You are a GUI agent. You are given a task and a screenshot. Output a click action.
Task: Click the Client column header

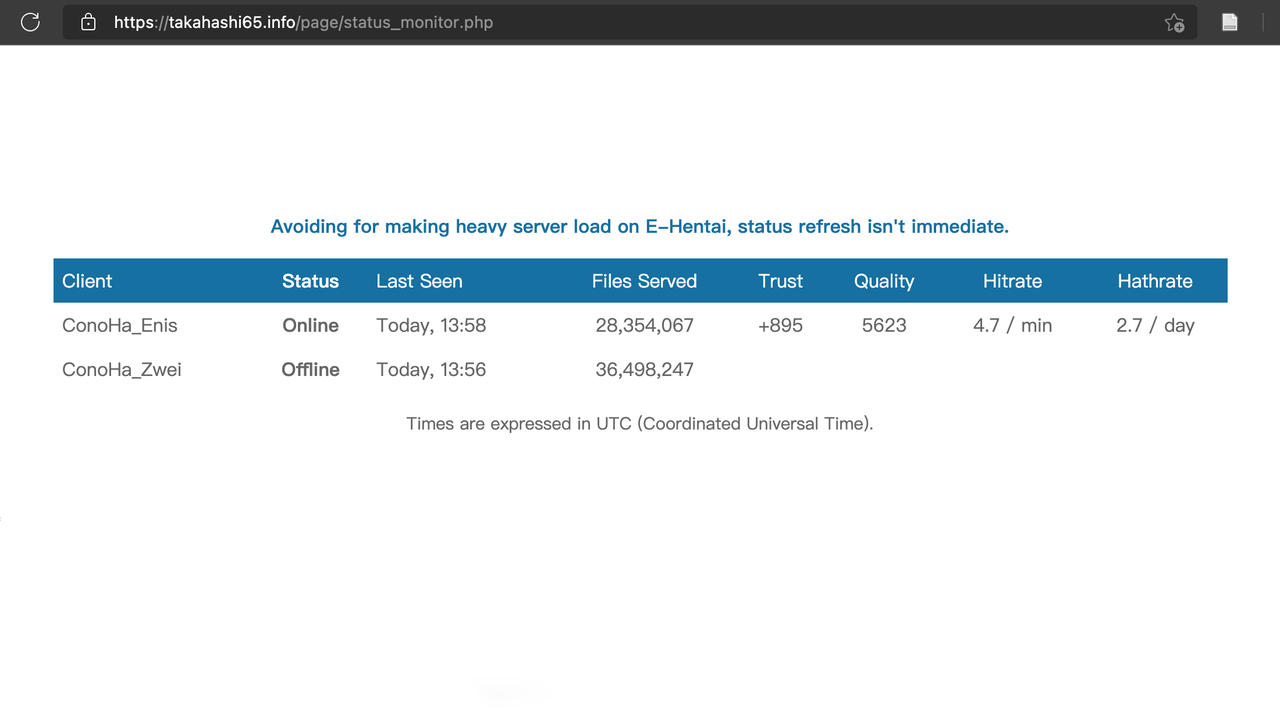pos(87,281)
